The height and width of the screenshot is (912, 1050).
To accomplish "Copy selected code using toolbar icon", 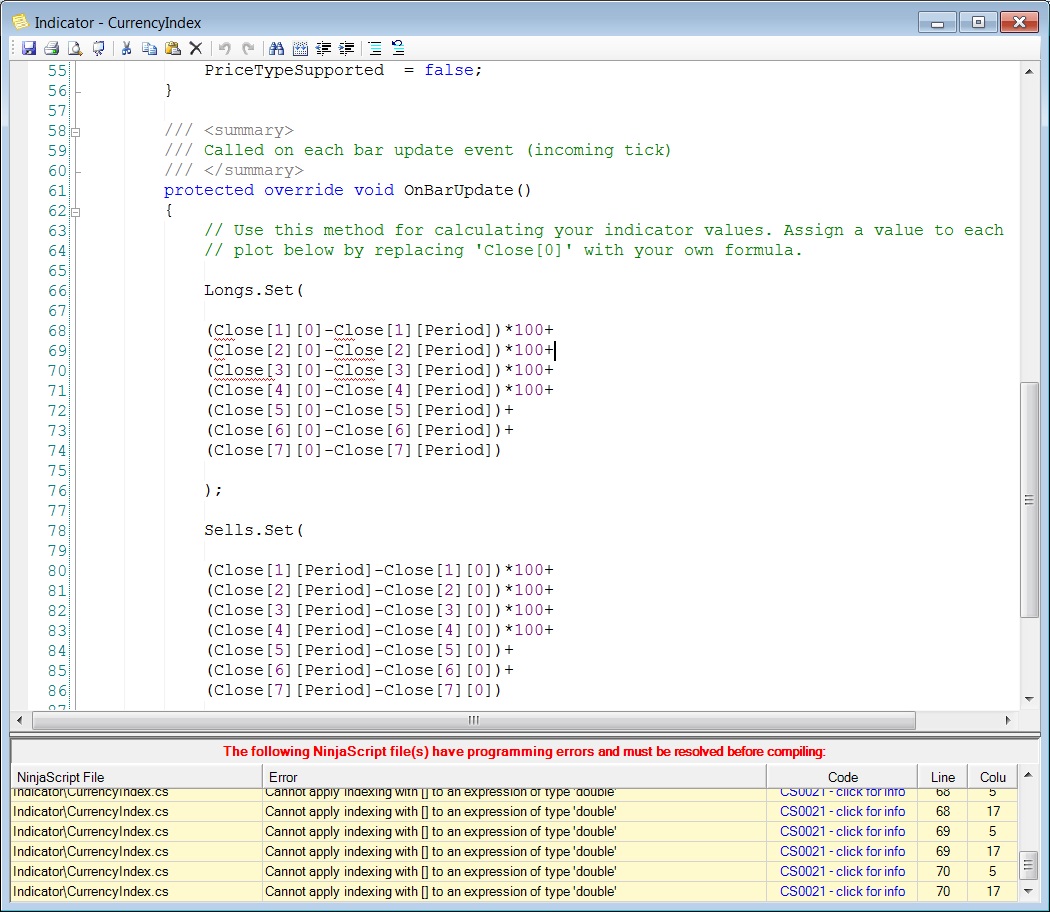I will (149, 48).
